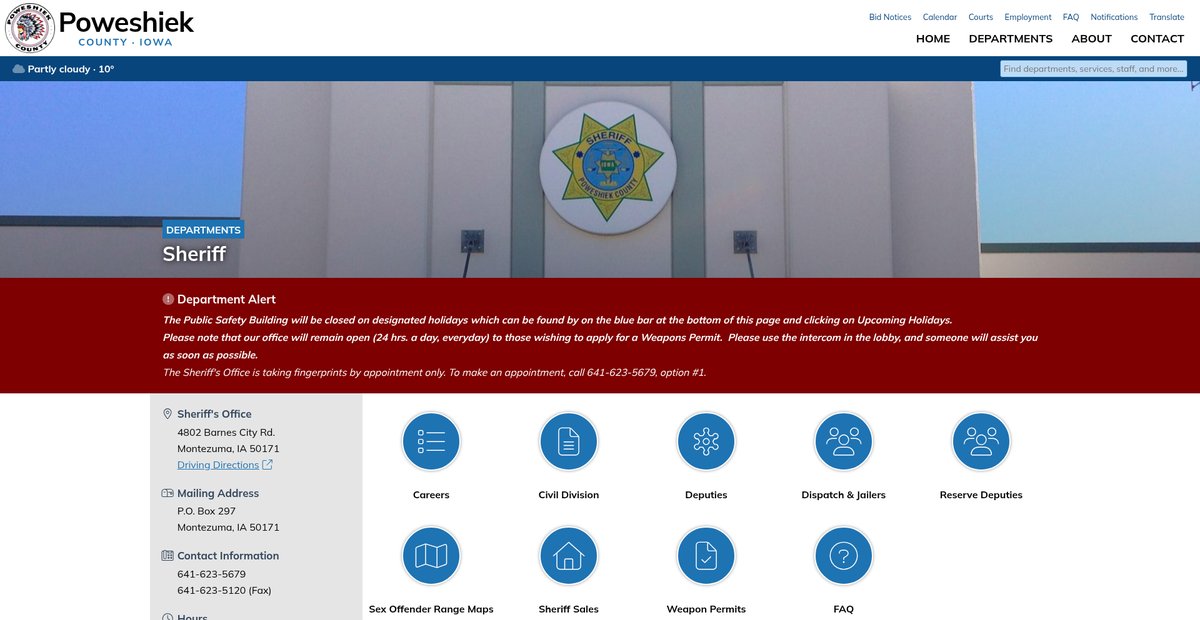Click the Careers label

(x=431, y=495)
